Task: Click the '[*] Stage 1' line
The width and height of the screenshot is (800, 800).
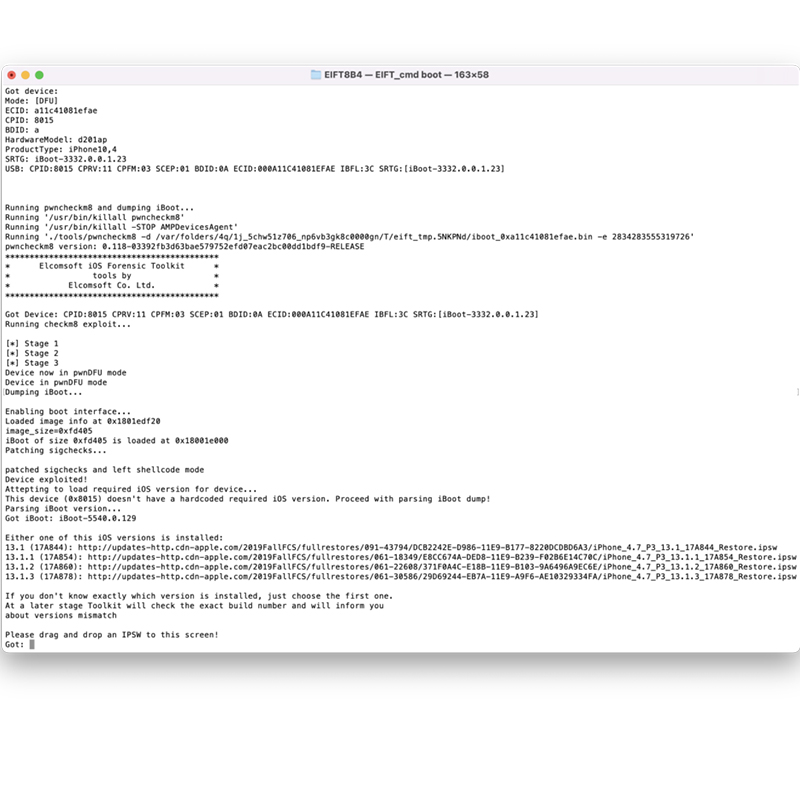Action: (x=32, y=343)
